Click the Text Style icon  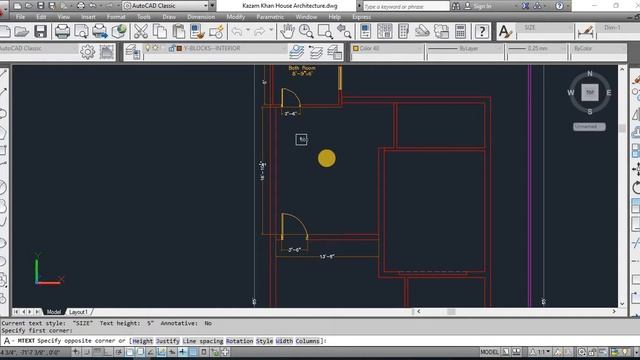click(x=505, y=31)
